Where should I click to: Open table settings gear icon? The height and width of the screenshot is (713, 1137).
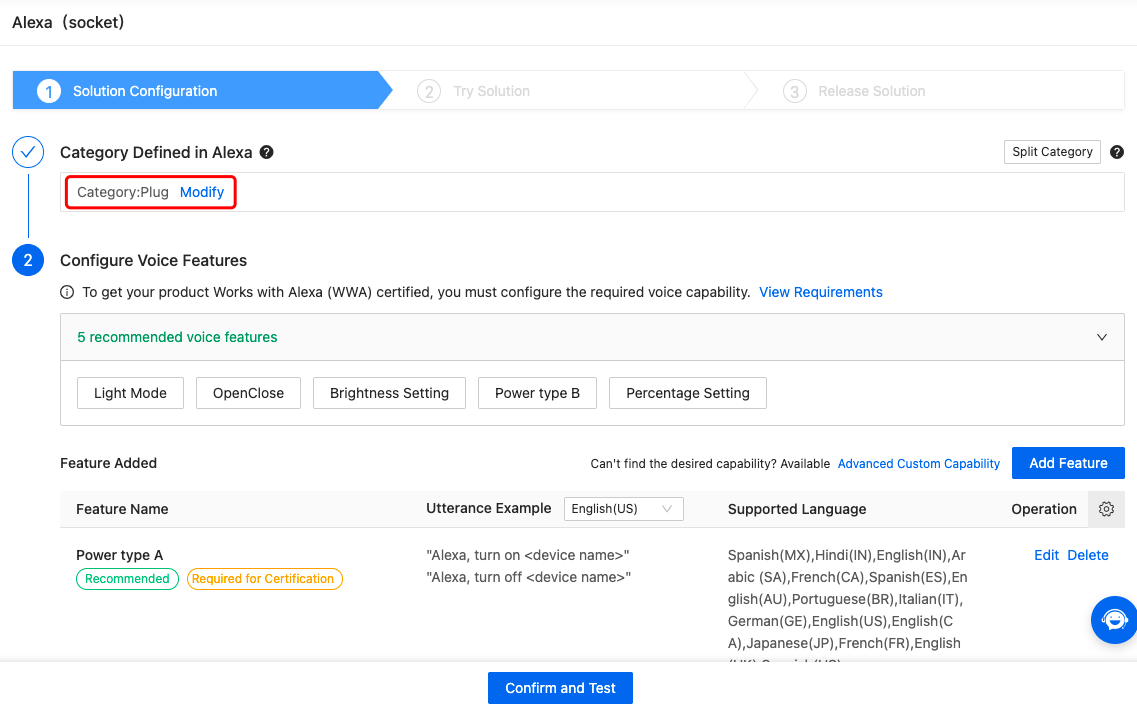[x=1106, y=509]
